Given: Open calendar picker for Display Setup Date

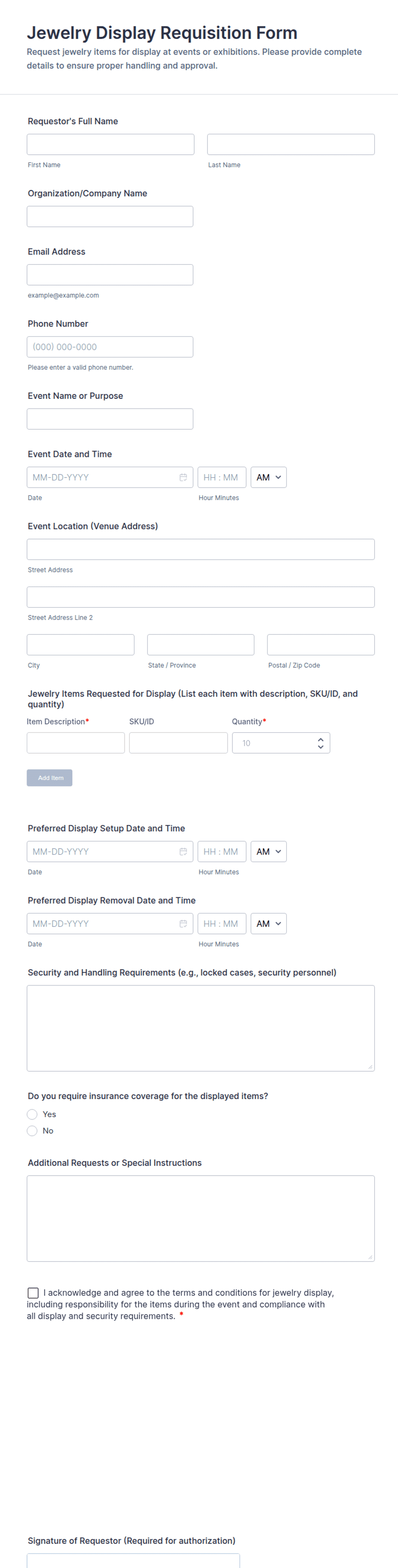Looking at the screenshot, I should click(183, 852).
